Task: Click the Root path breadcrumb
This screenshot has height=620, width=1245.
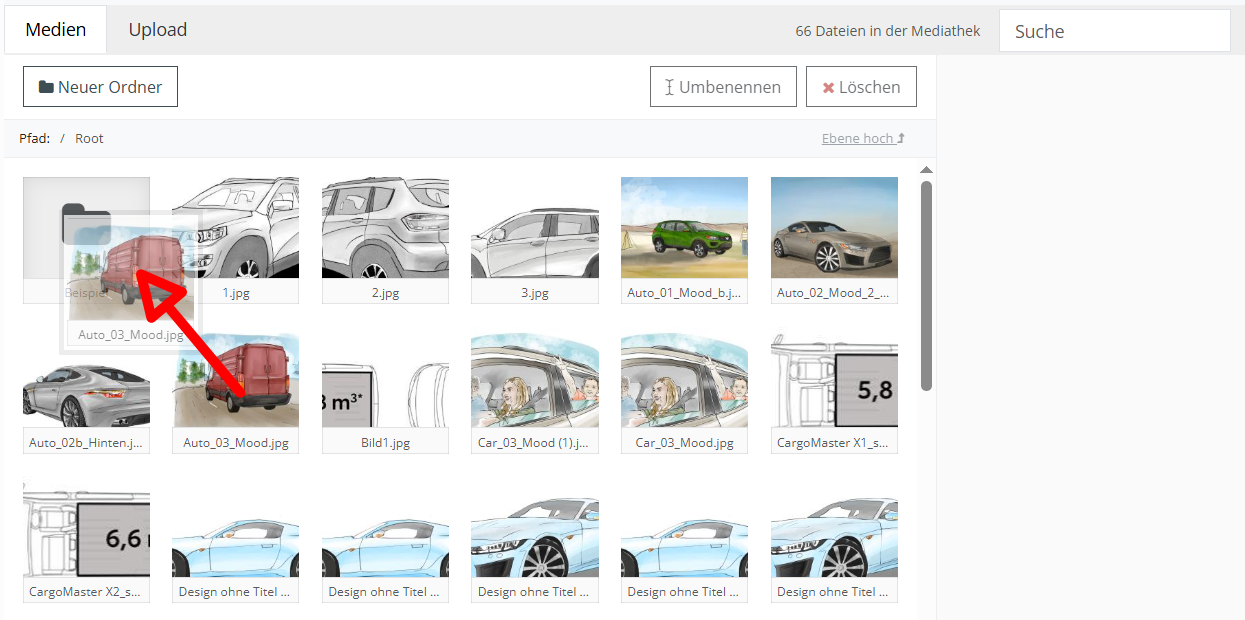Action: coord(89,138)
